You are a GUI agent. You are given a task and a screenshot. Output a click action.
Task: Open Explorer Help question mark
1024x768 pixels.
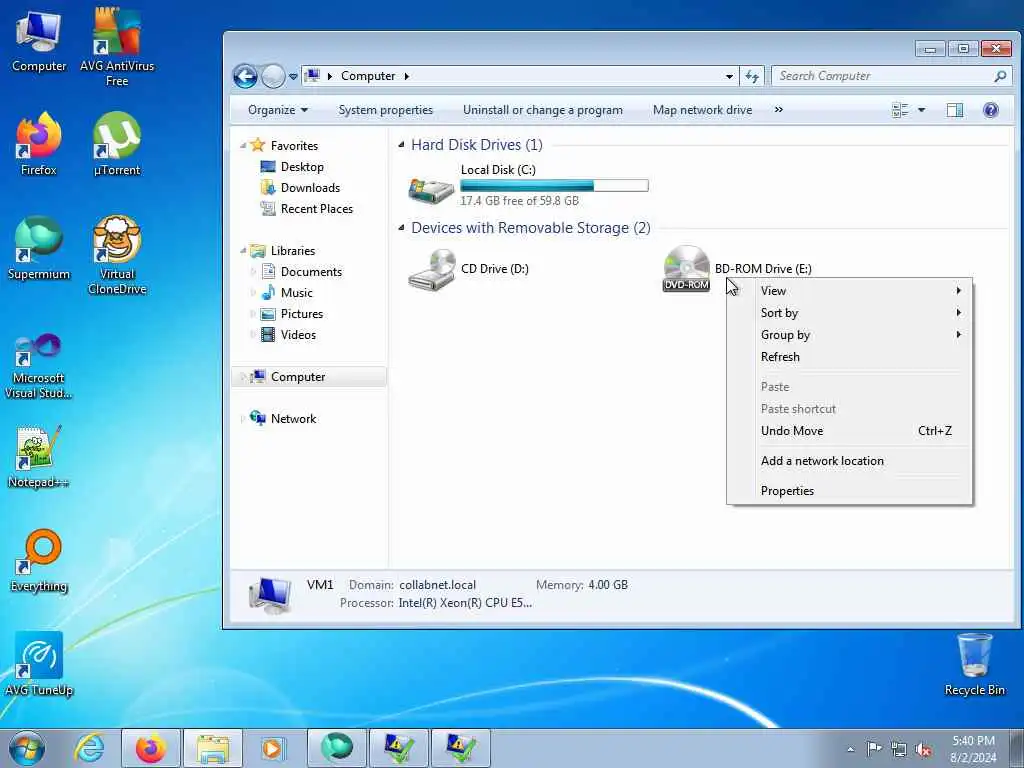[x=991, y=110]
